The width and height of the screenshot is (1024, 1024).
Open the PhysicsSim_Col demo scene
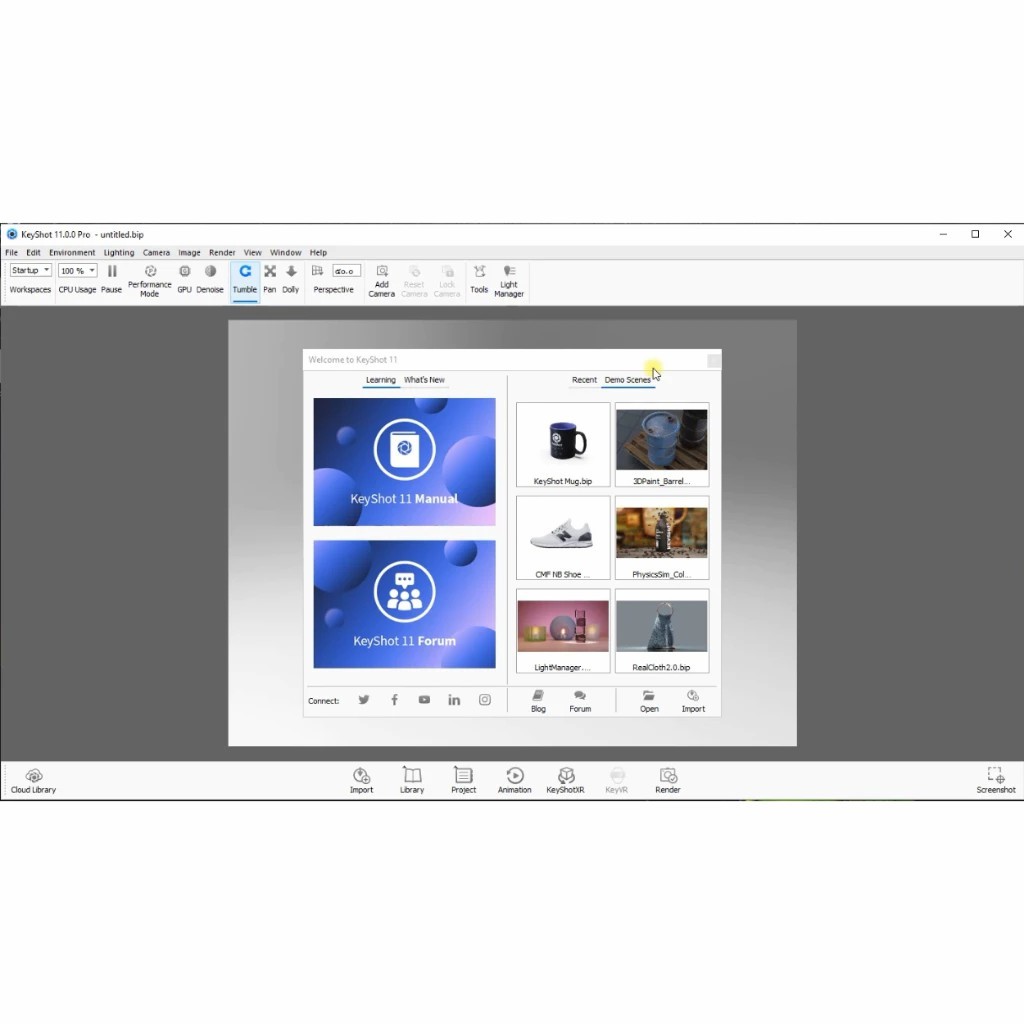coord(662,537)
